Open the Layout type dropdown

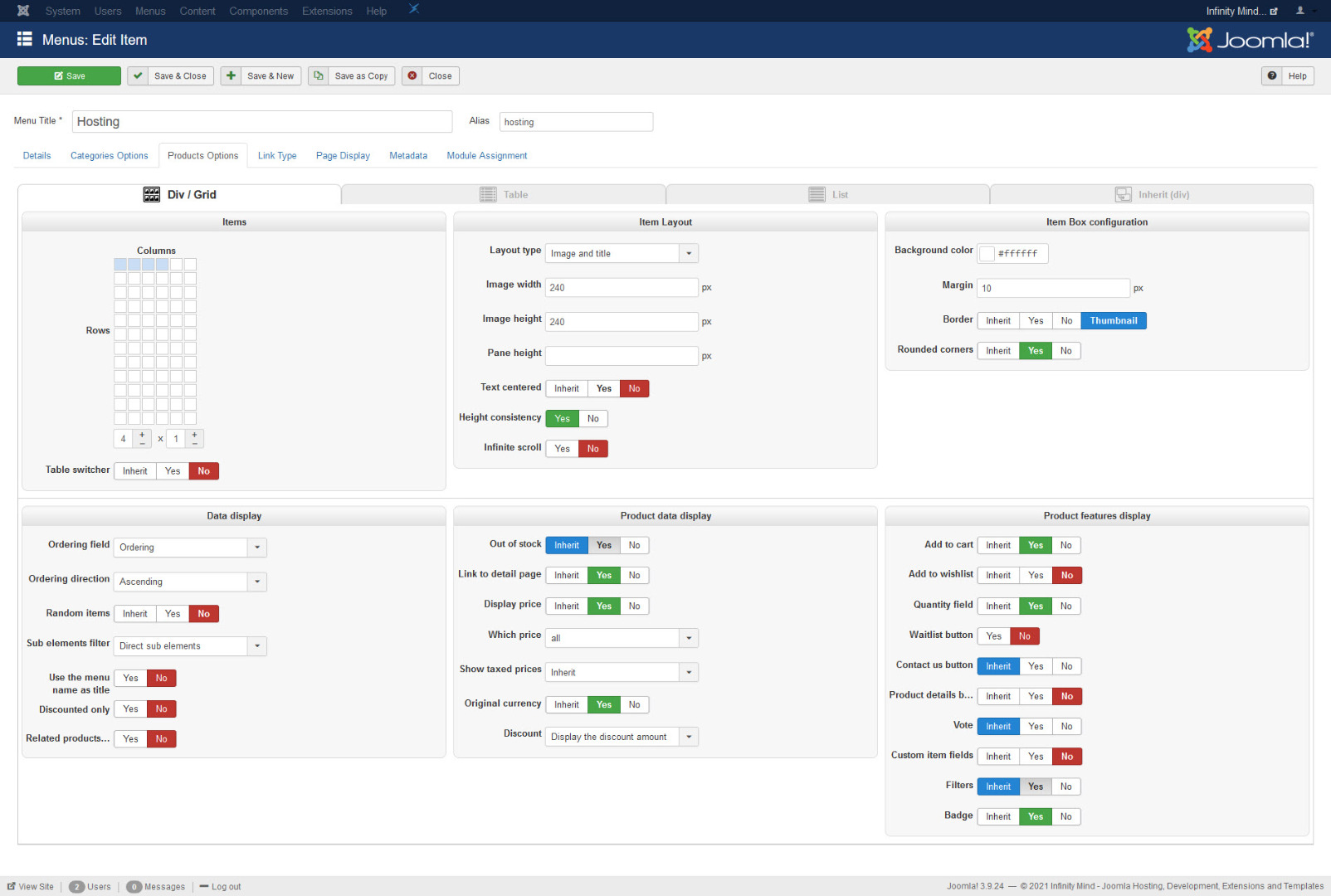coord(689,254)
